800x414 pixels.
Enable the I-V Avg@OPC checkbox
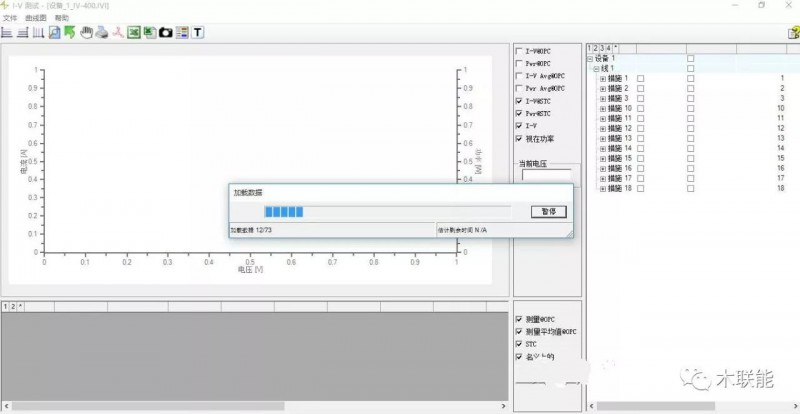point(519,76)
